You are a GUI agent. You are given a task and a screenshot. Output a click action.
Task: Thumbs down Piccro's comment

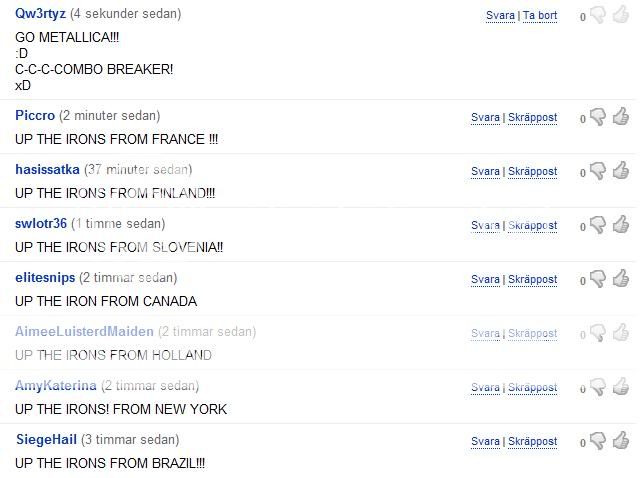point(598,117)
